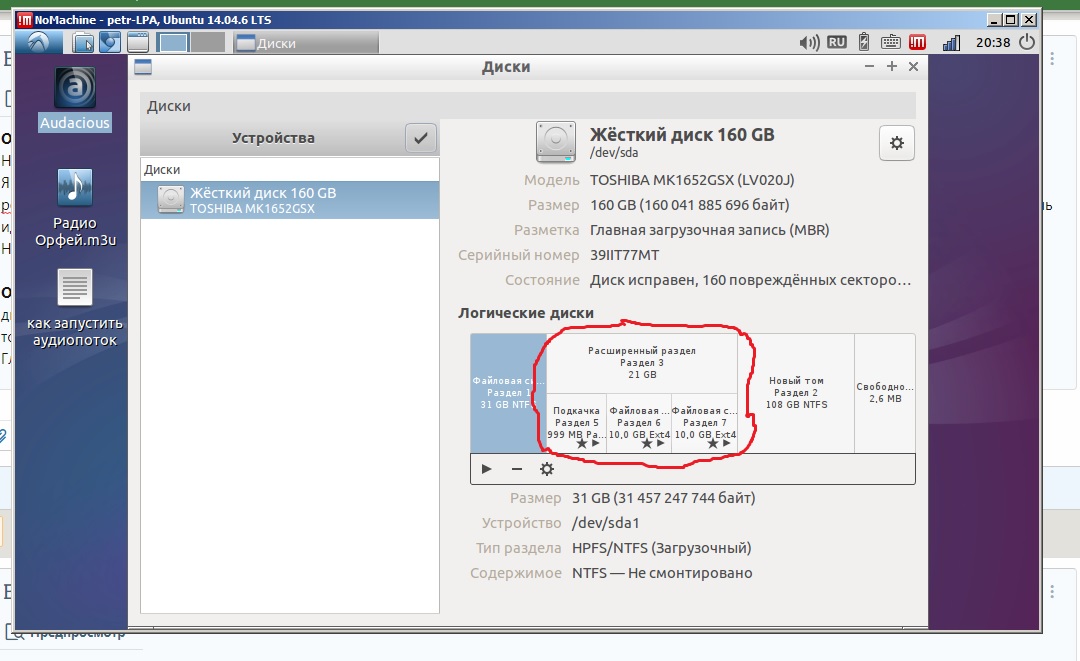
Task: Open the Lubuntu main menu button
Action: 39,43
